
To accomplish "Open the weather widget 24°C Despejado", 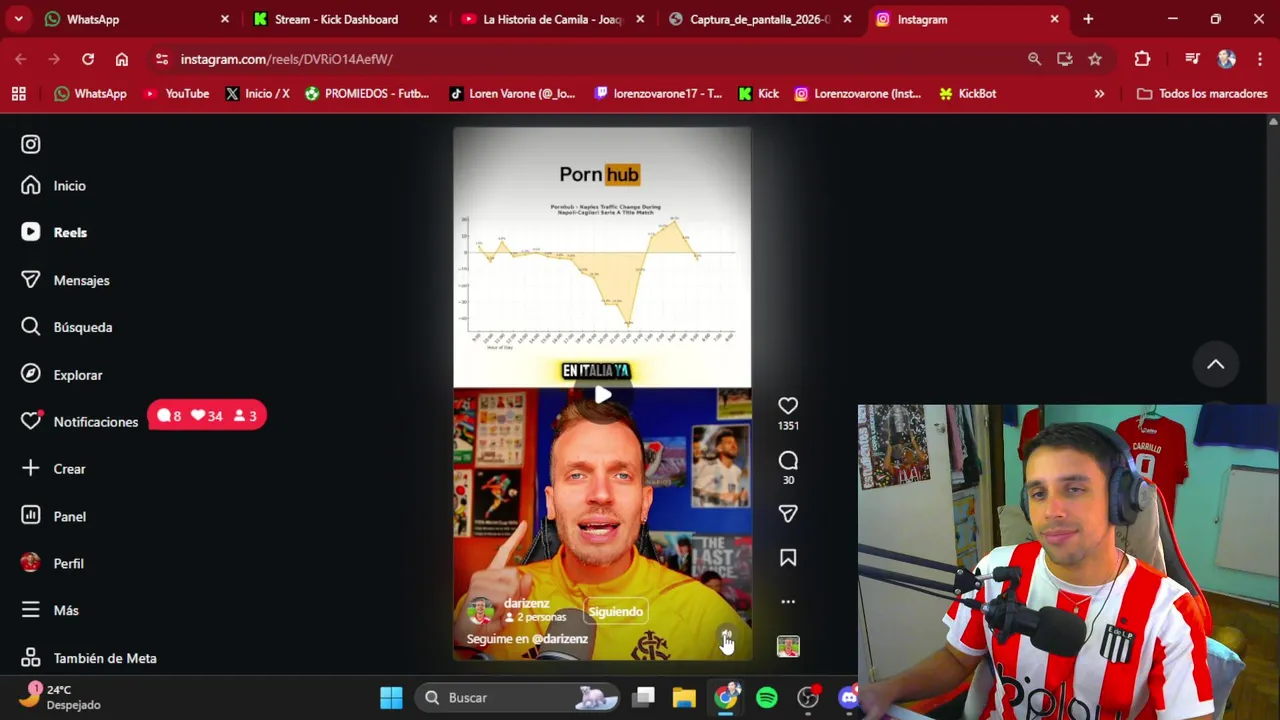I will [62, 697].
